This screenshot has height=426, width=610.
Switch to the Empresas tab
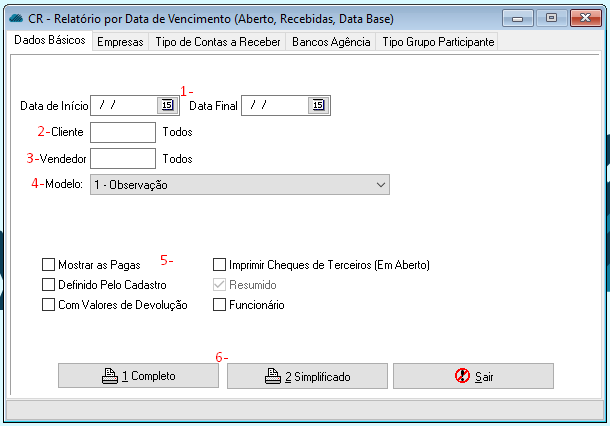(x=120, y=42)
